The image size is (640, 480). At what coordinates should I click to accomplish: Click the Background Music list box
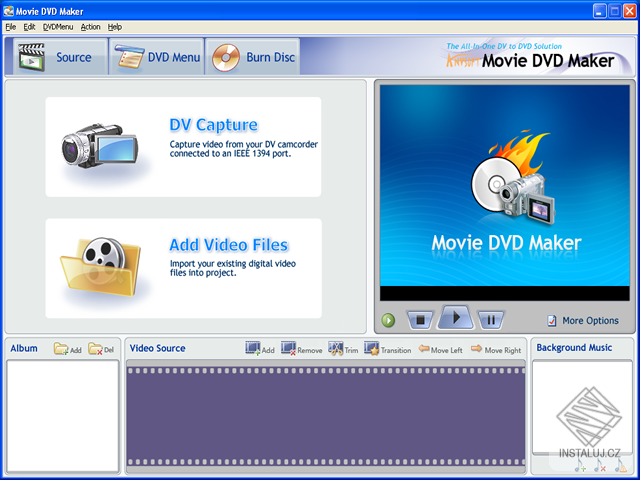(x=582, y=407)
